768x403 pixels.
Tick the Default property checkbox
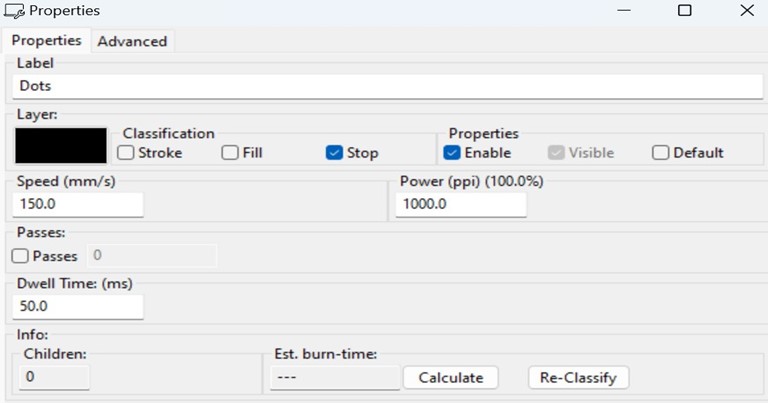pyautogui.click(x=660, y=153)
